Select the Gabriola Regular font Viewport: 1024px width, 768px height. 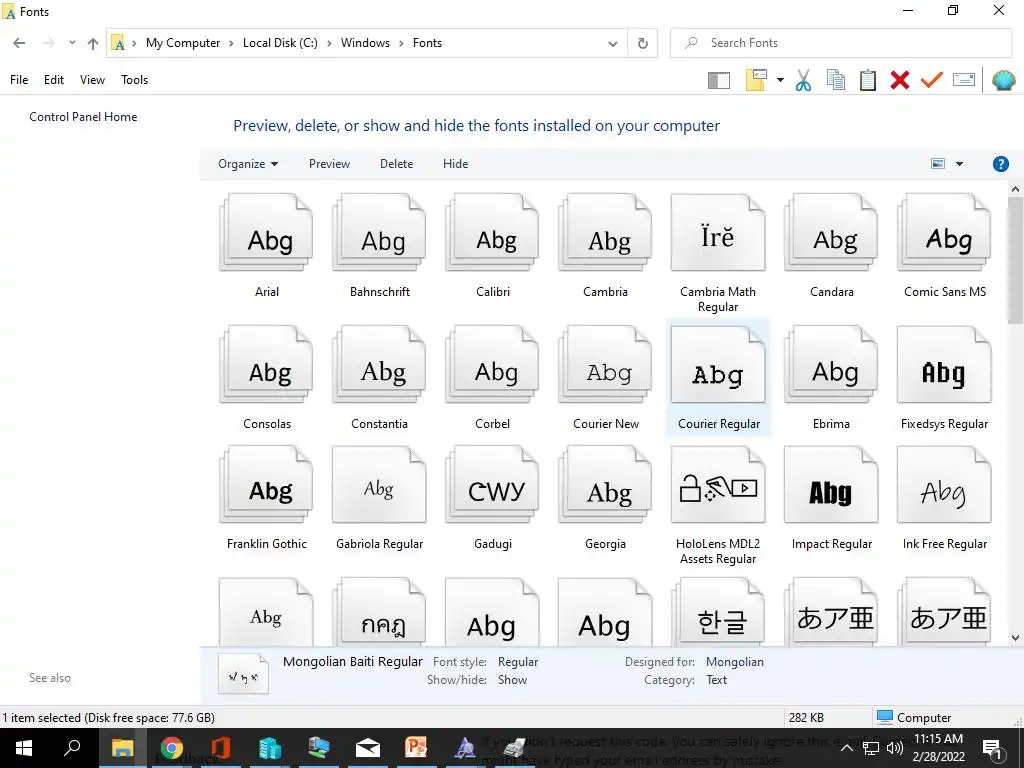pos(379,498)
